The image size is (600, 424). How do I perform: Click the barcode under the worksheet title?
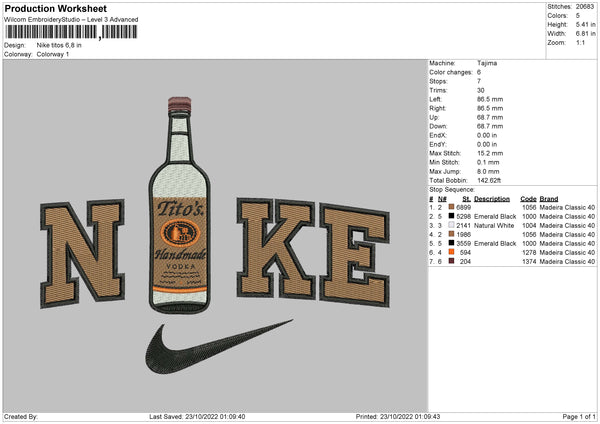[x=71, y=32]
